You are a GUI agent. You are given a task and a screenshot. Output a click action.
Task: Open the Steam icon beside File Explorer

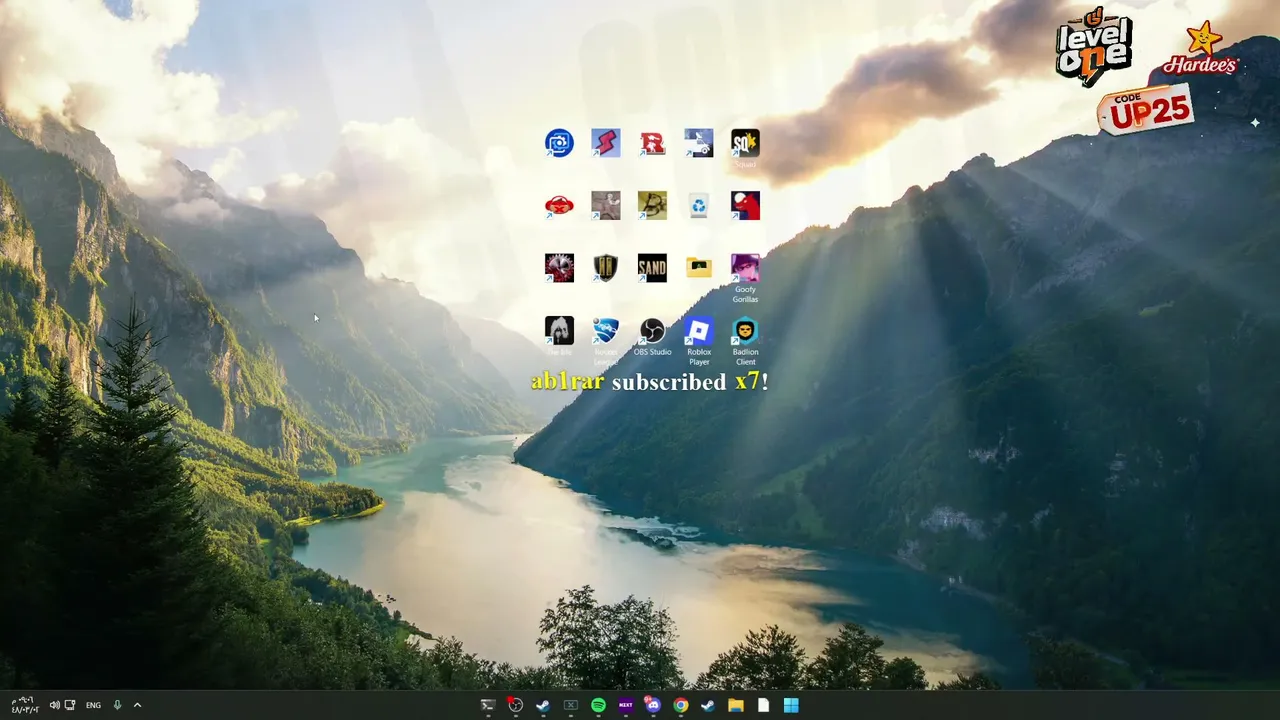[x=708, y=705]
